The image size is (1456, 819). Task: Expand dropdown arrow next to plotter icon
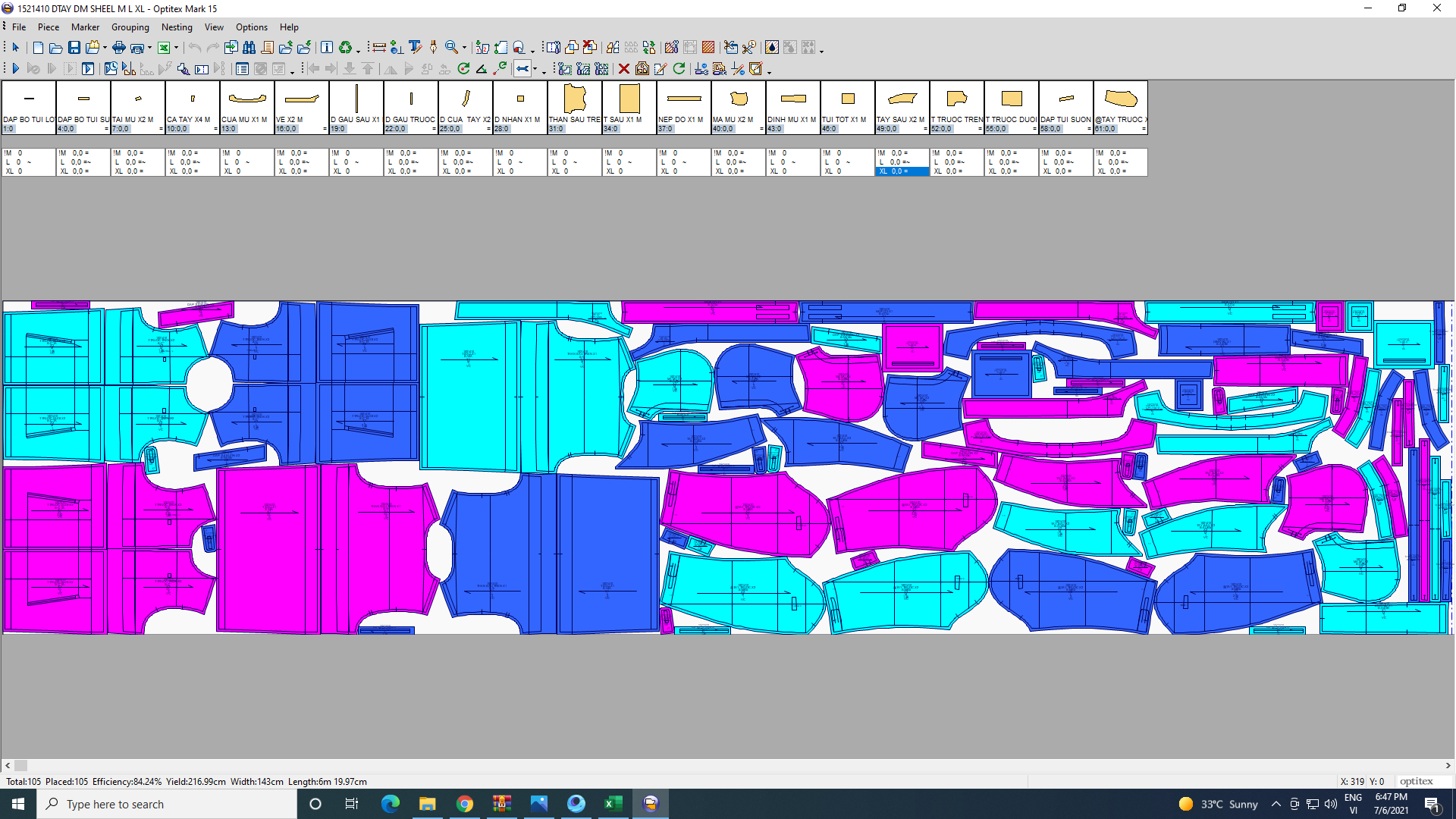click(149, 48)
